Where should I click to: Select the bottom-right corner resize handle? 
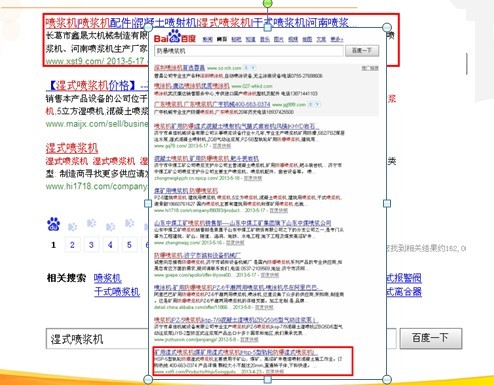pyautogui.click(x=387, y=379)
